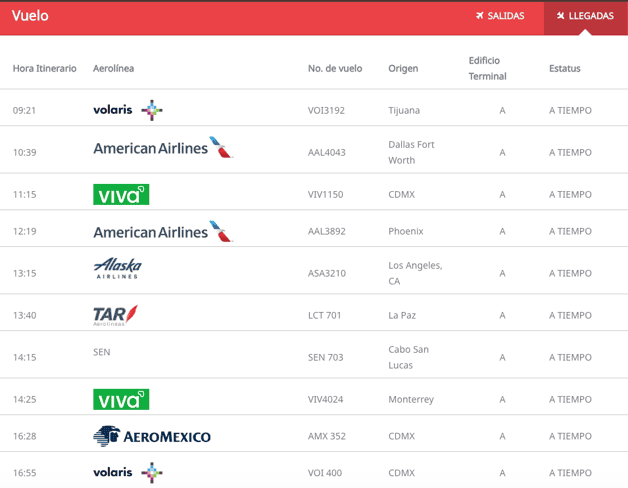This screenshot has width=628, height=488.
Task: Select the LLEGADAS arrivals tab
Action: (x=585, y=16)
